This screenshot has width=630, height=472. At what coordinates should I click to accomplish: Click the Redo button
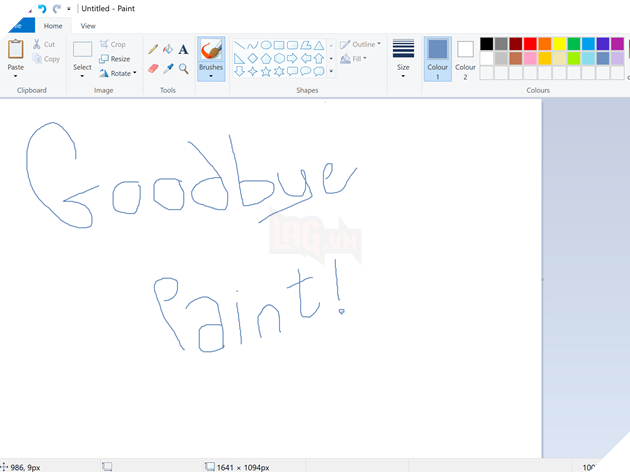click(x=57, y=8)
